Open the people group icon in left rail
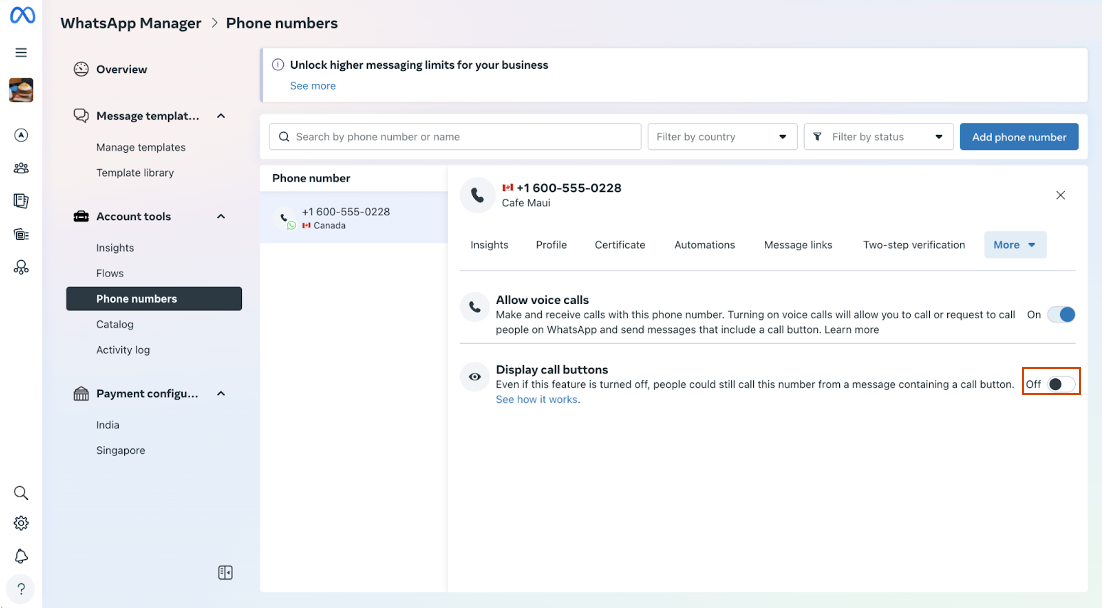The image size is (1102, 608). 21,168
